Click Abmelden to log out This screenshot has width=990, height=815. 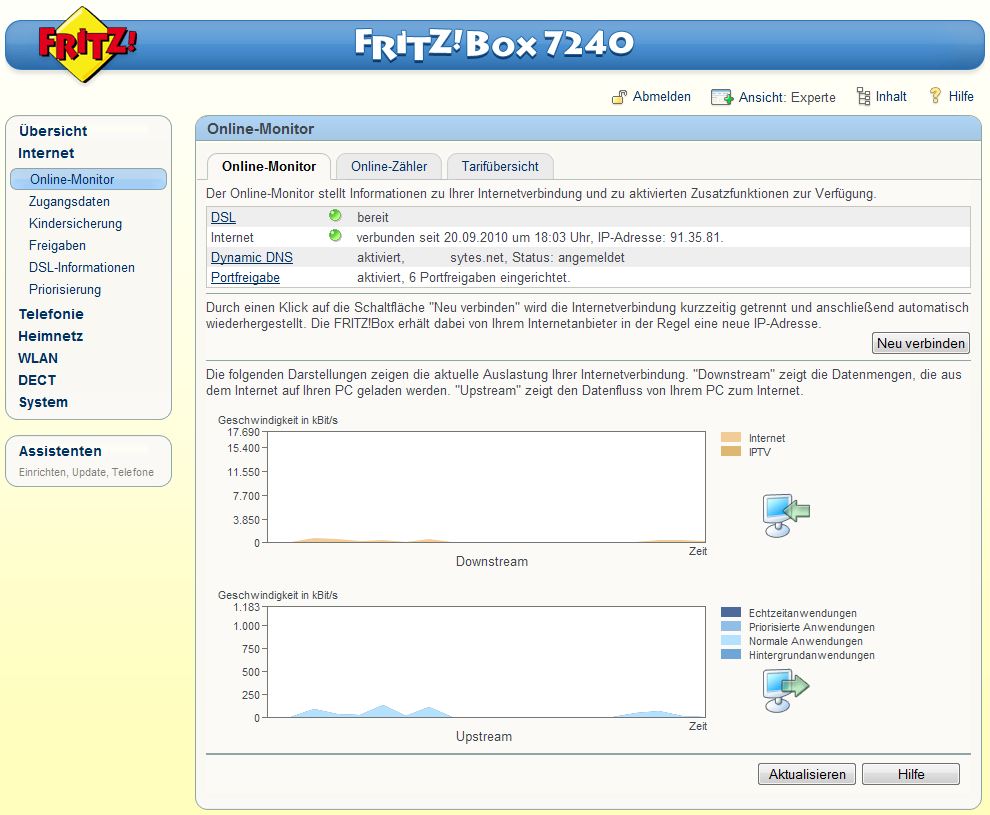coord(662,97)
